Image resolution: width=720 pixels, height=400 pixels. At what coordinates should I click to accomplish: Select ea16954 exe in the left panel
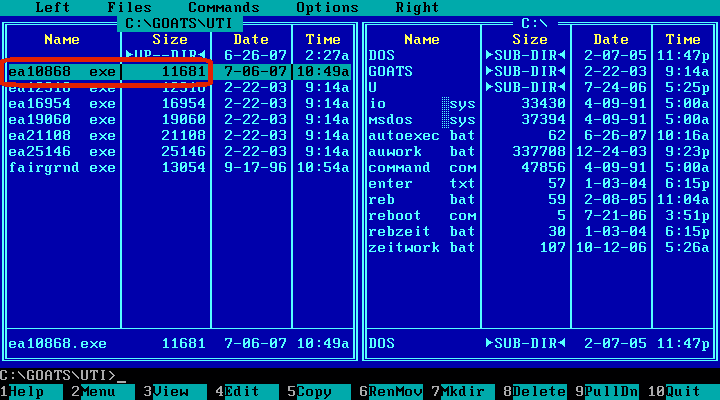(x=179, y=104)
